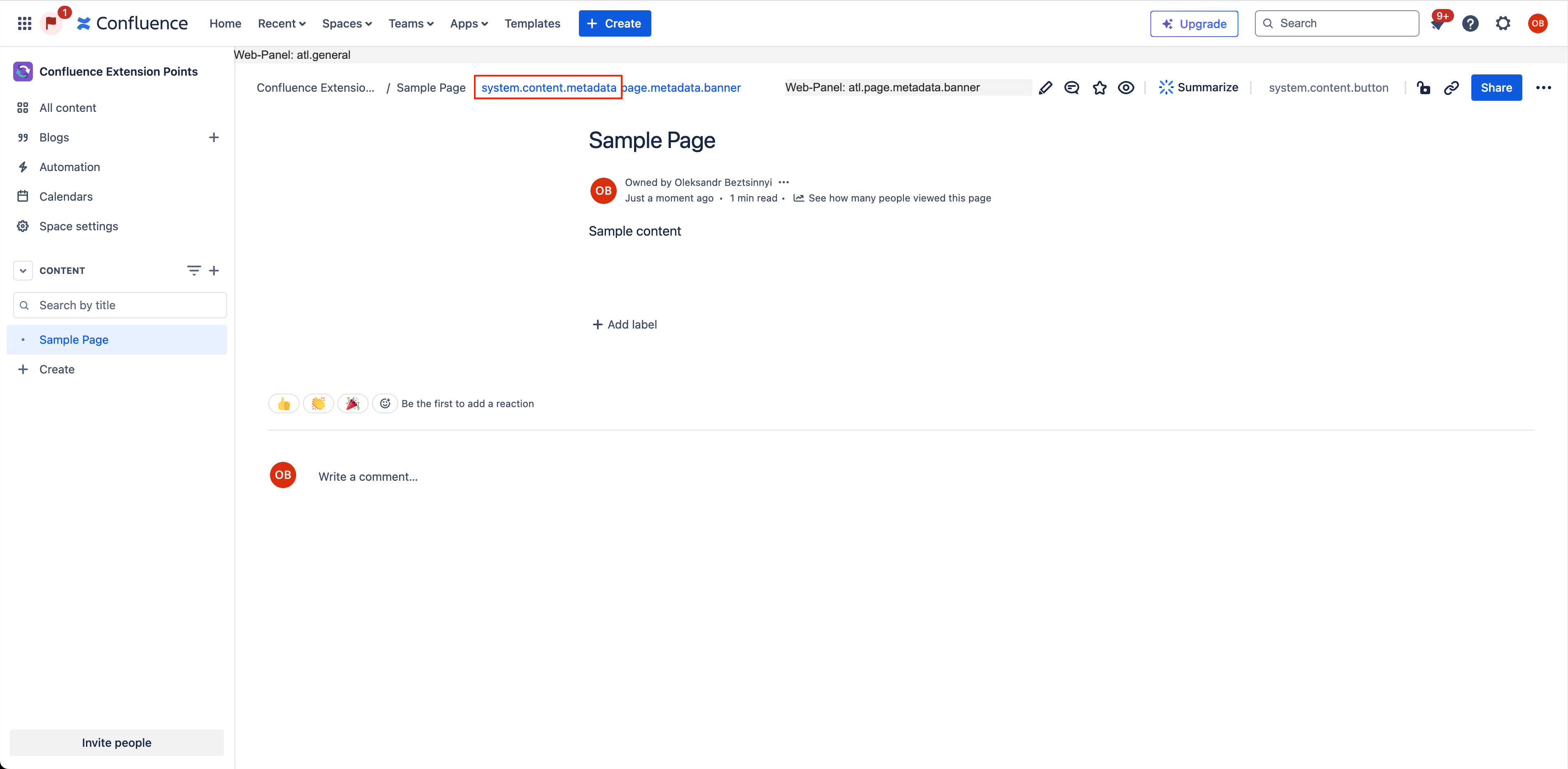Screen dimensions: 1568x769
Task: Open page restrictions lock icon
Action: coord(1423,88)
